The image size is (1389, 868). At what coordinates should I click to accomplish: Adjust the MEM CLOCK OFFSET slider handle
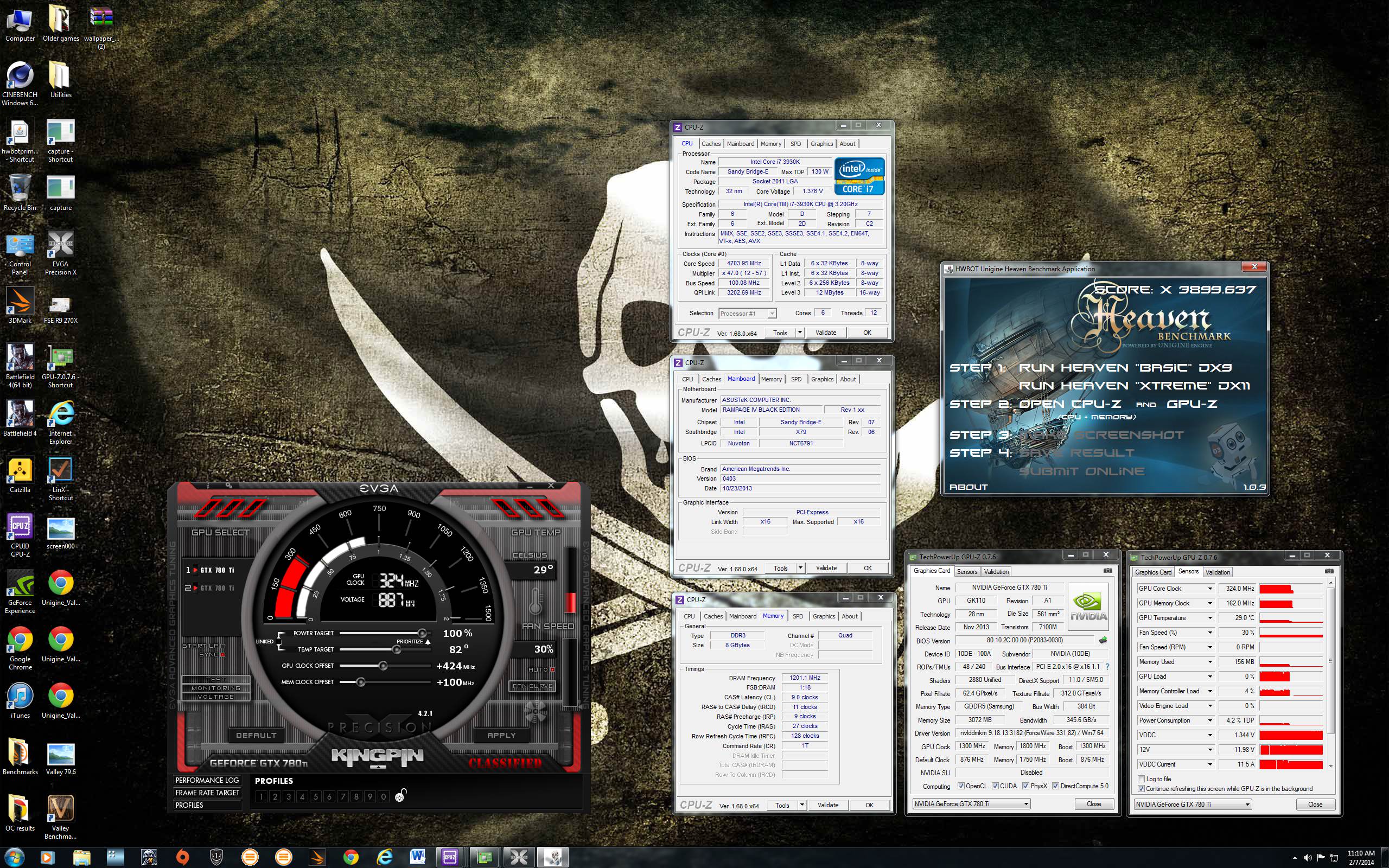[x=360, y=682]
